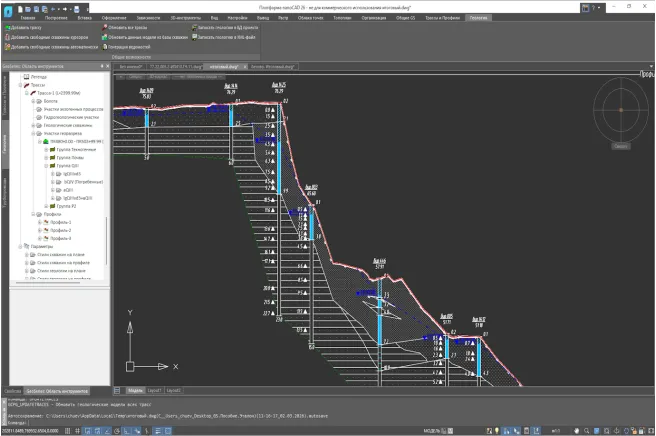Switch to the Лист1 layout tab
Image resolution: width=656 pixels, height=436 pixels.
[153, 390]
